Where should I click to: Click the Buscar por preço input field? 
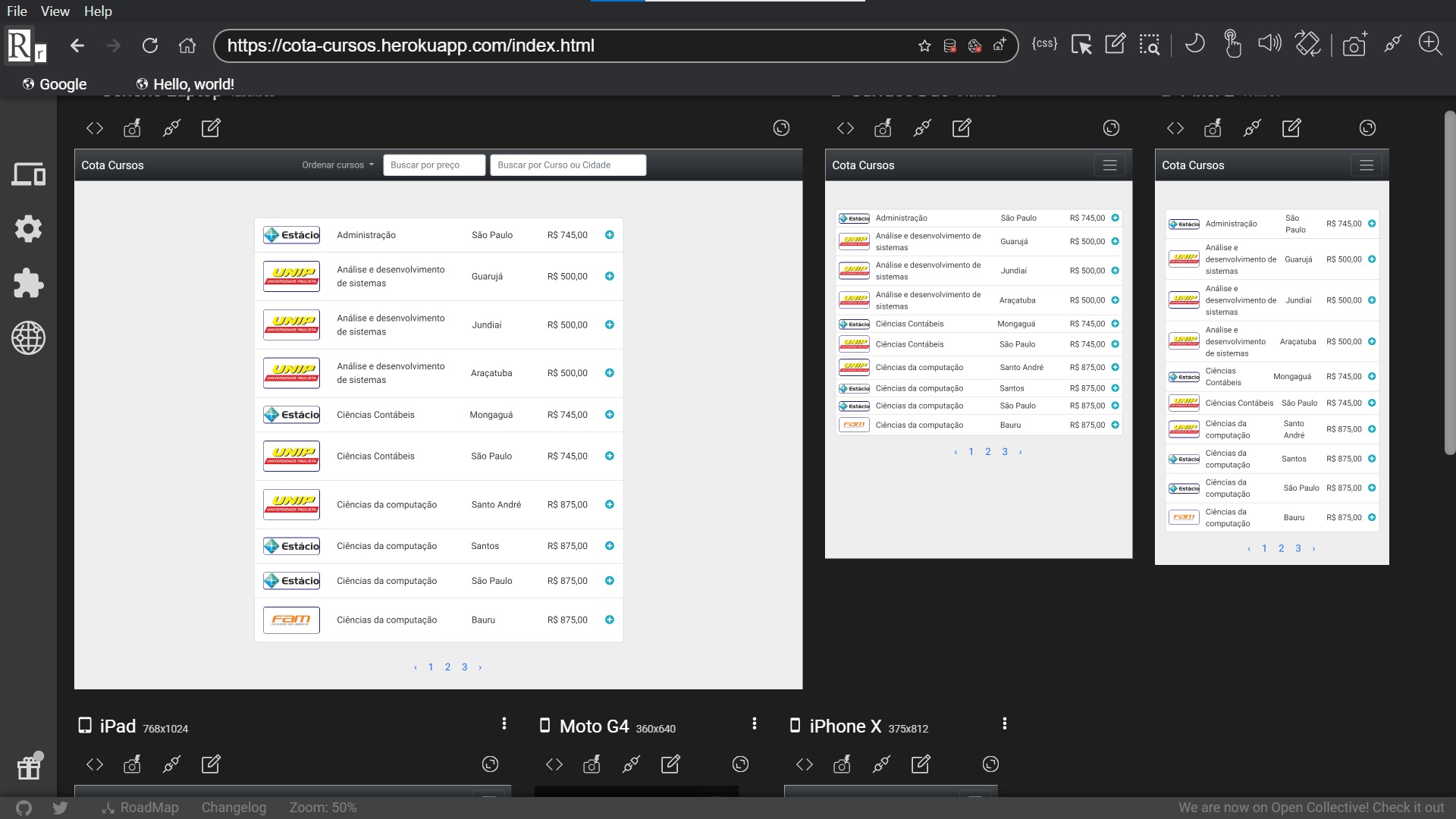point(434,165)
